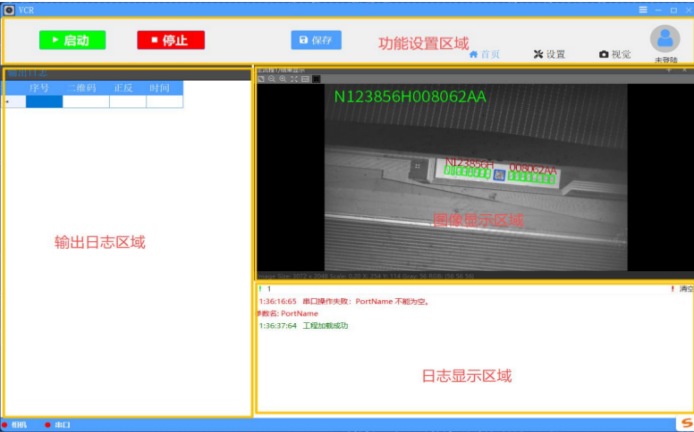Click the black square image toolbar icon
The width and height of the screenshot is (694, 432).
point(316,79)
